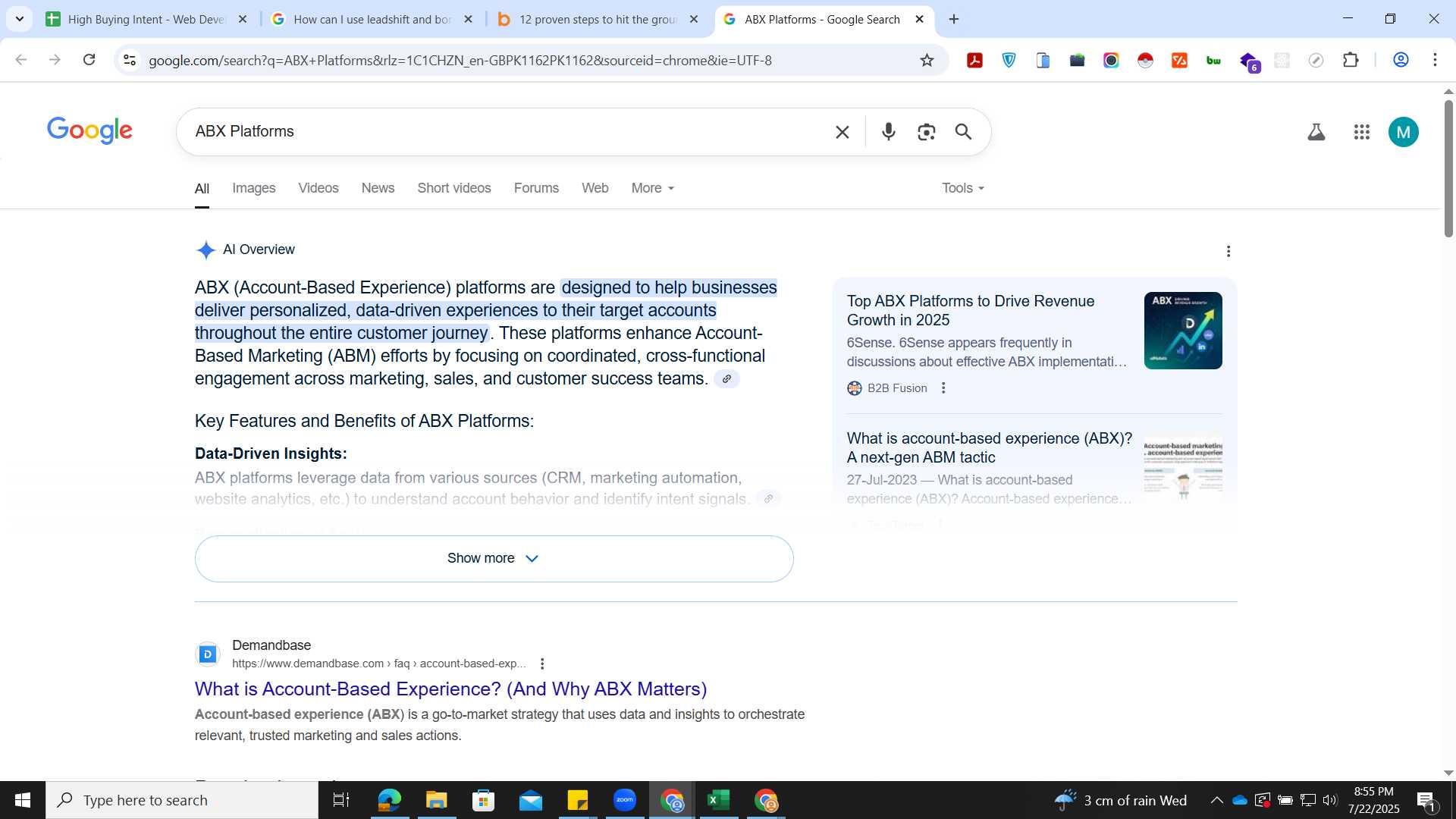Open Google account avatar M

(1403, 132)
